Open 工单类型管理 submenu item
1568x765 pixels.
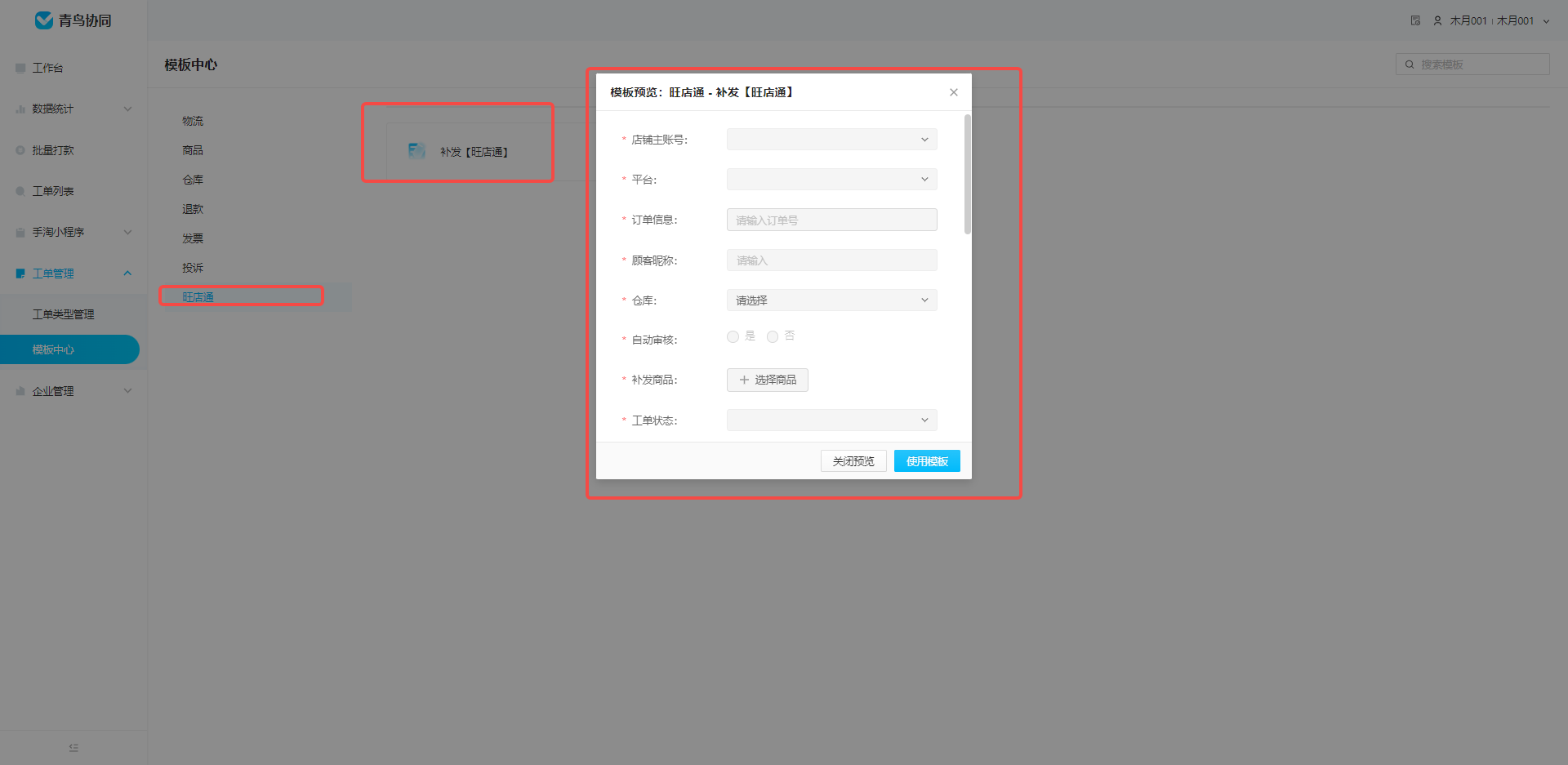[x=64, y=314]
